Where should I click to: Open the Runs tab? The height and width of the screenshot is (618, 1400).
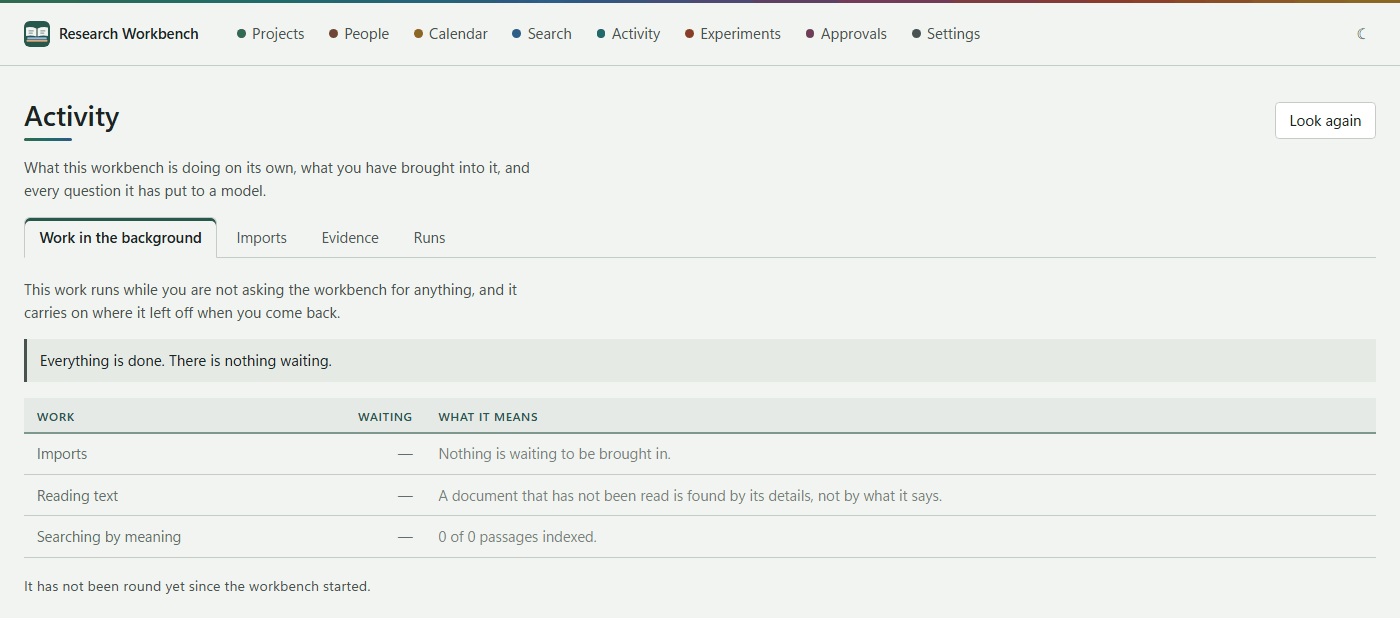pos(430,238)
